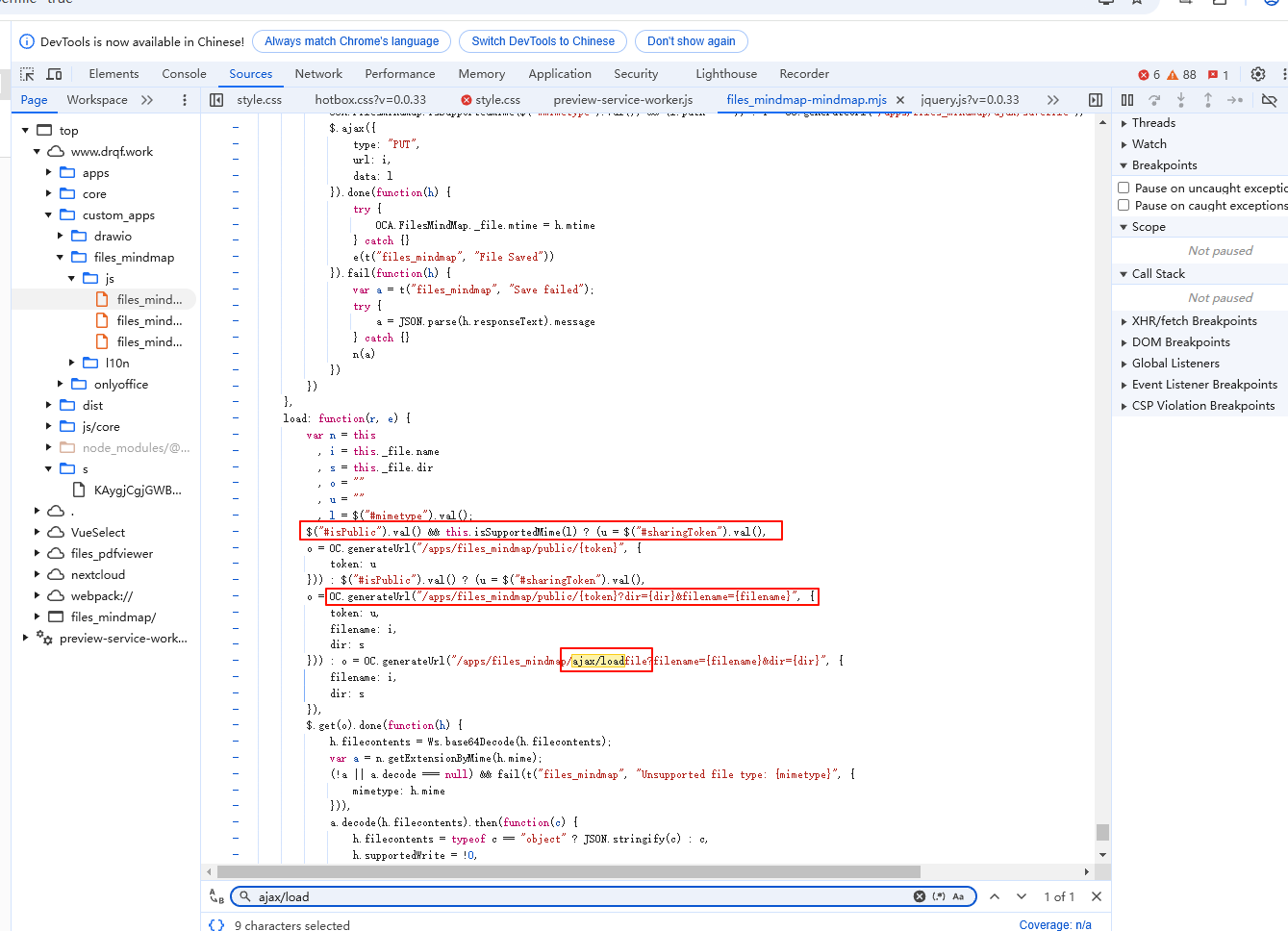The height and width of the screenshot is (931, 1288).
Task: Collapse the www.drqf.work tree node
Action: tap(38, 152)
